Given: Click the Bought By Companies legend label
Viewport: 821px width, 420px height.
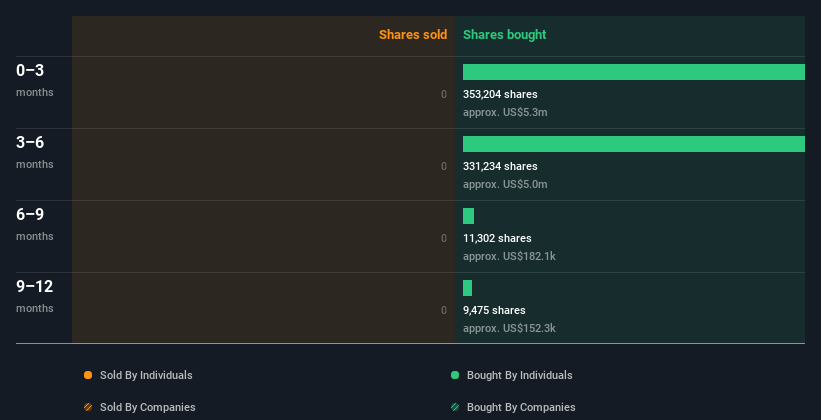Looking at the screenshot, I should click(521, 407).
